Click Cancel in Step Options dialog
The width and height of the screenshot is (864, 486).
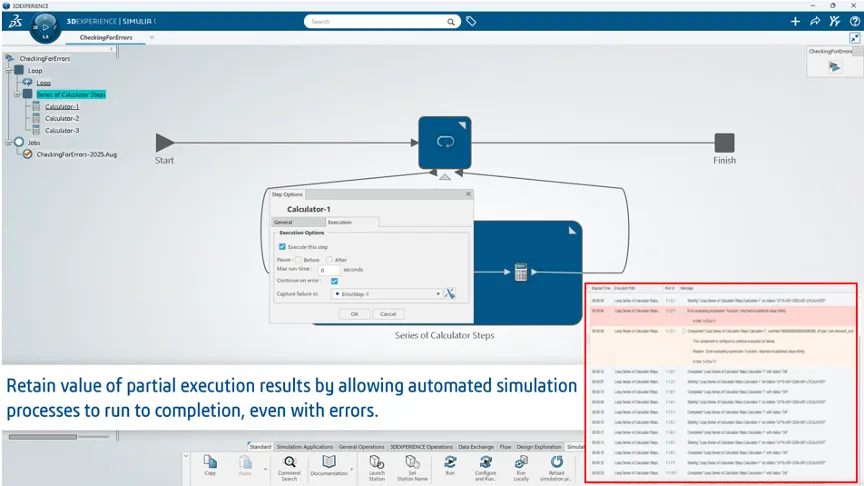(388, 314)
